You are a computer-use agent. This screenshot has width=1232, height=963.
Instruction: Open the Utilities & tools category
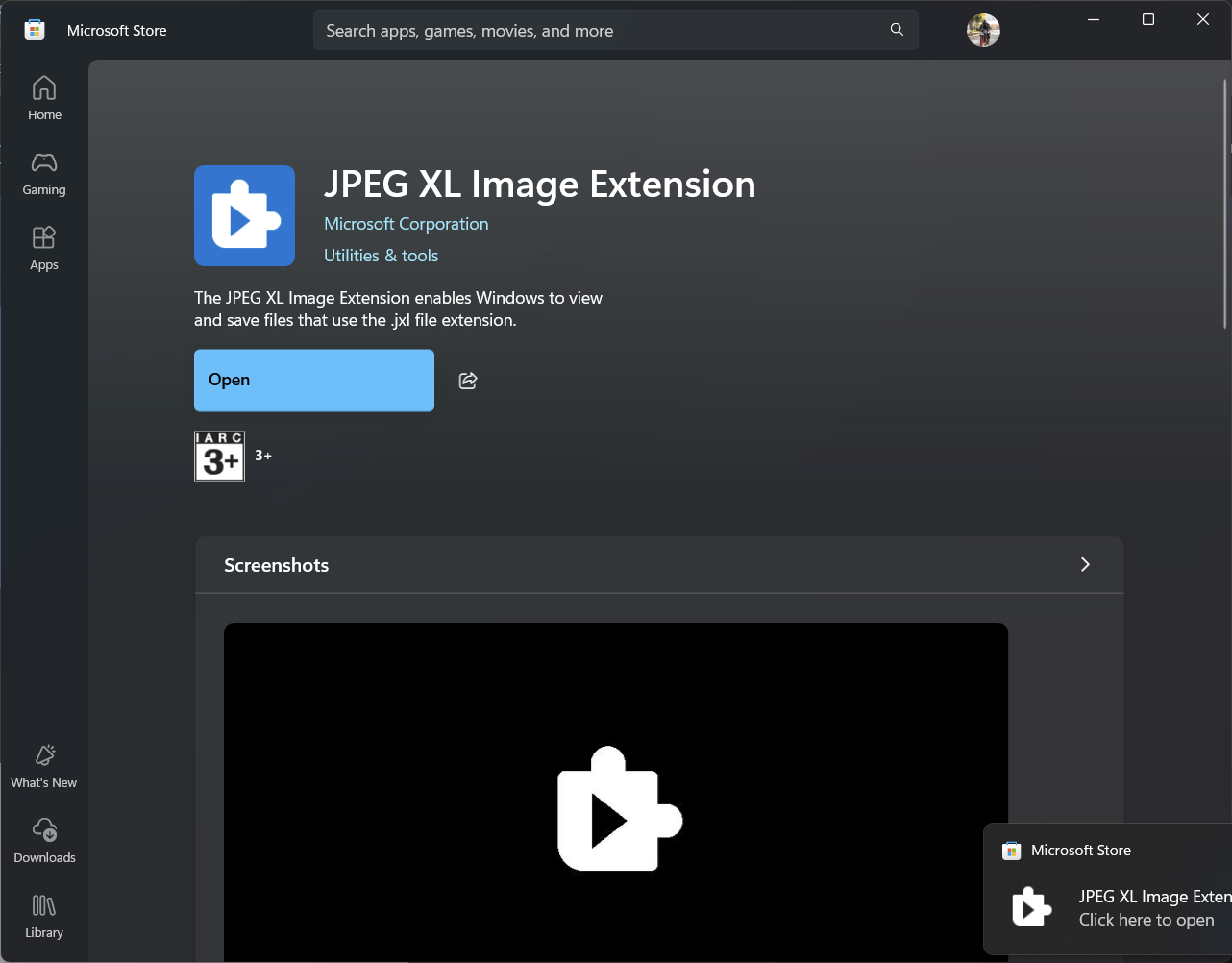381,256
